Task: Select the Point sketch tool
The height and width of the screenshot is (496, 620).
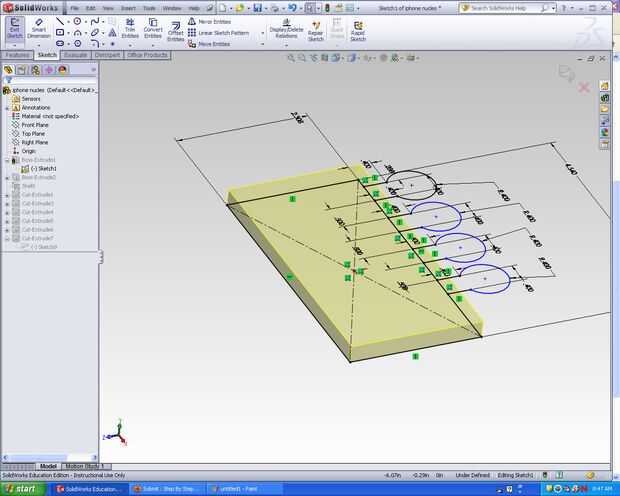Action: (113, 44)
